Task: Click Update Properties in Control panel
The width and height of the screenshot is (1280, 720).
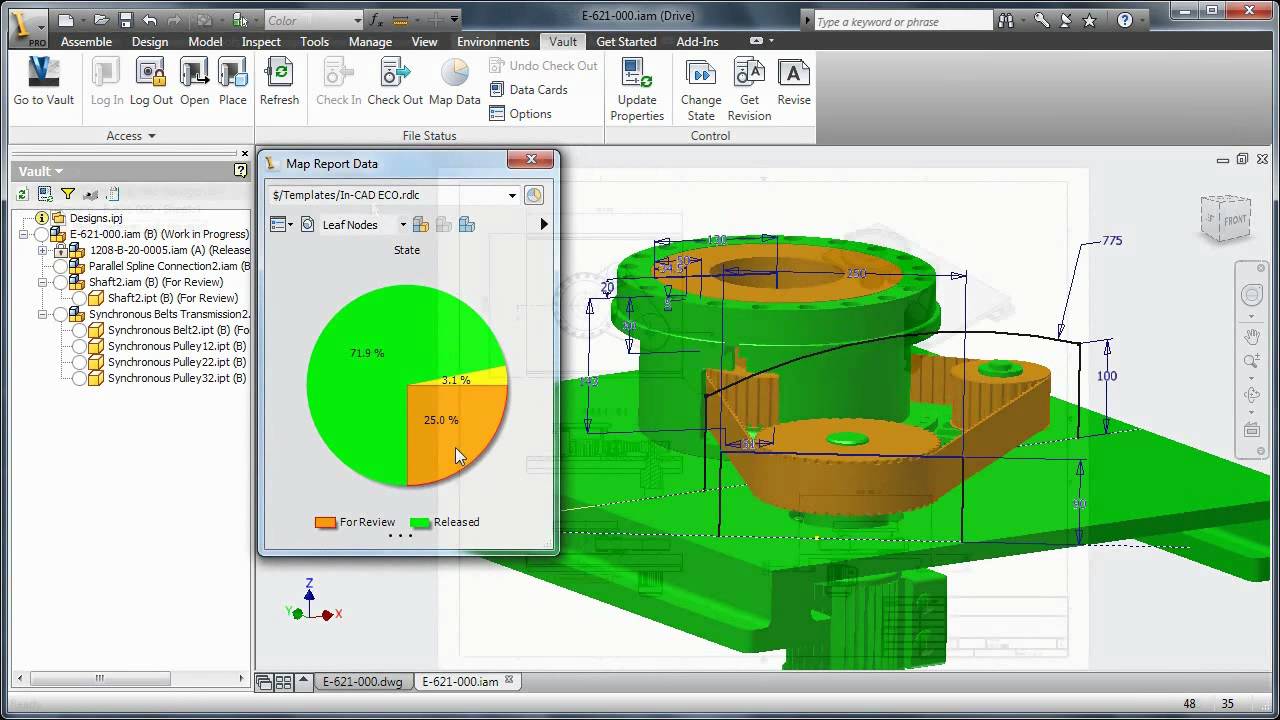Action: click(637, 90)
